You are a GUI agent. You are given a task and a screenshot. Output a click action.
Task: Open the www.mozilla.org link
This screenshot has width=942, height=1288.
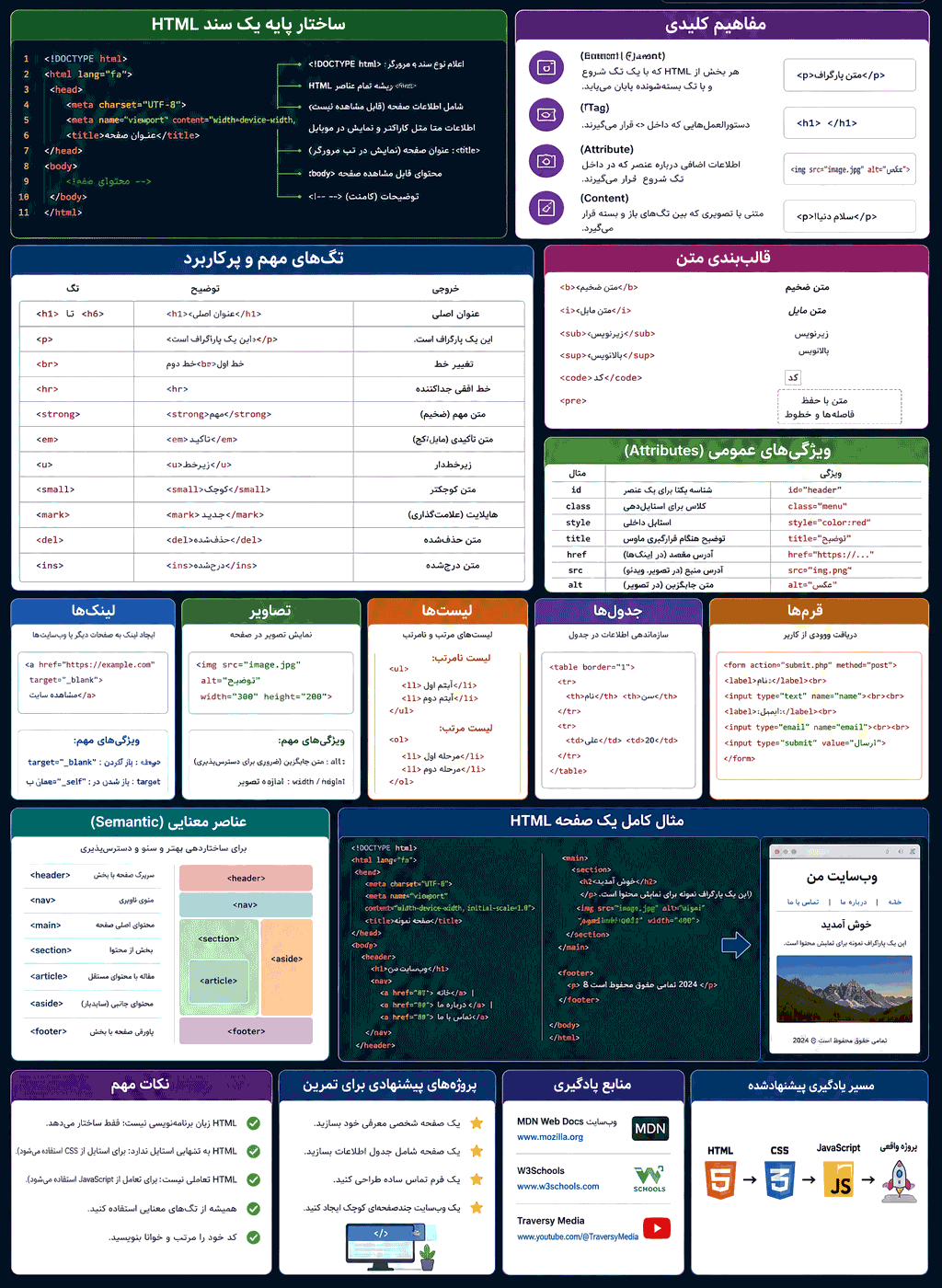click(550, 1137)
